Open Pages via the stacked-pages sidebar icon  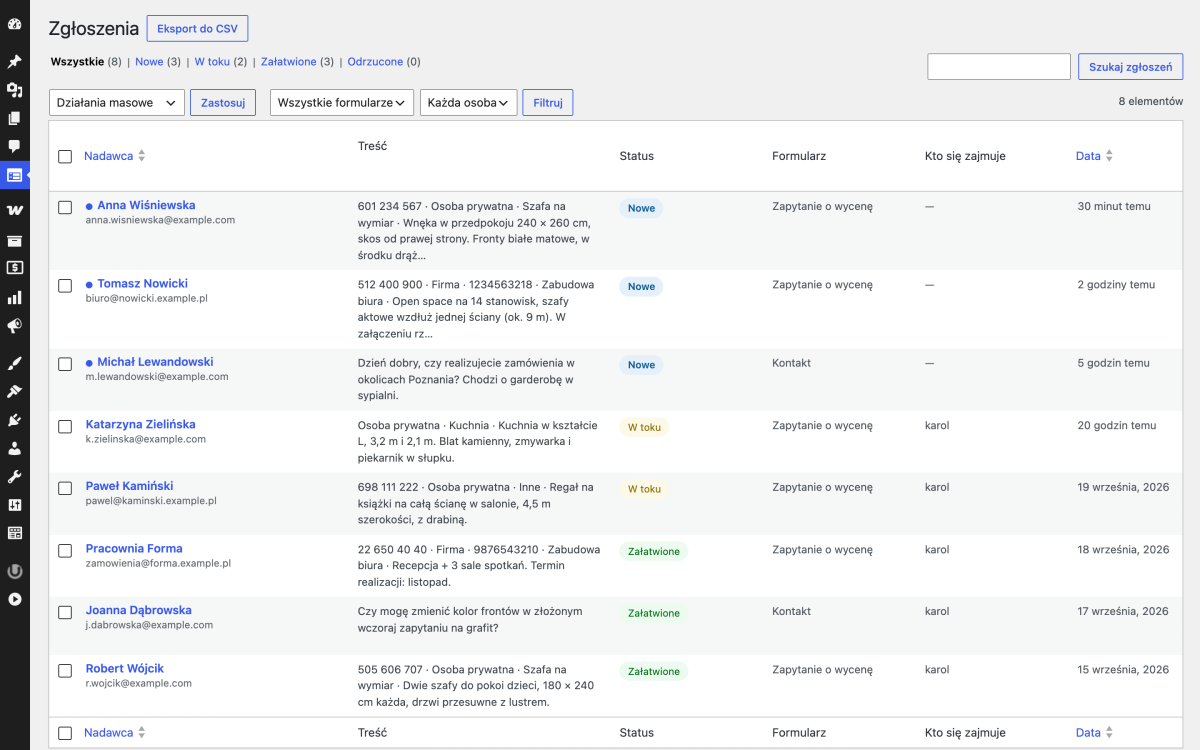pyautogui.click(x=15, y=118)
